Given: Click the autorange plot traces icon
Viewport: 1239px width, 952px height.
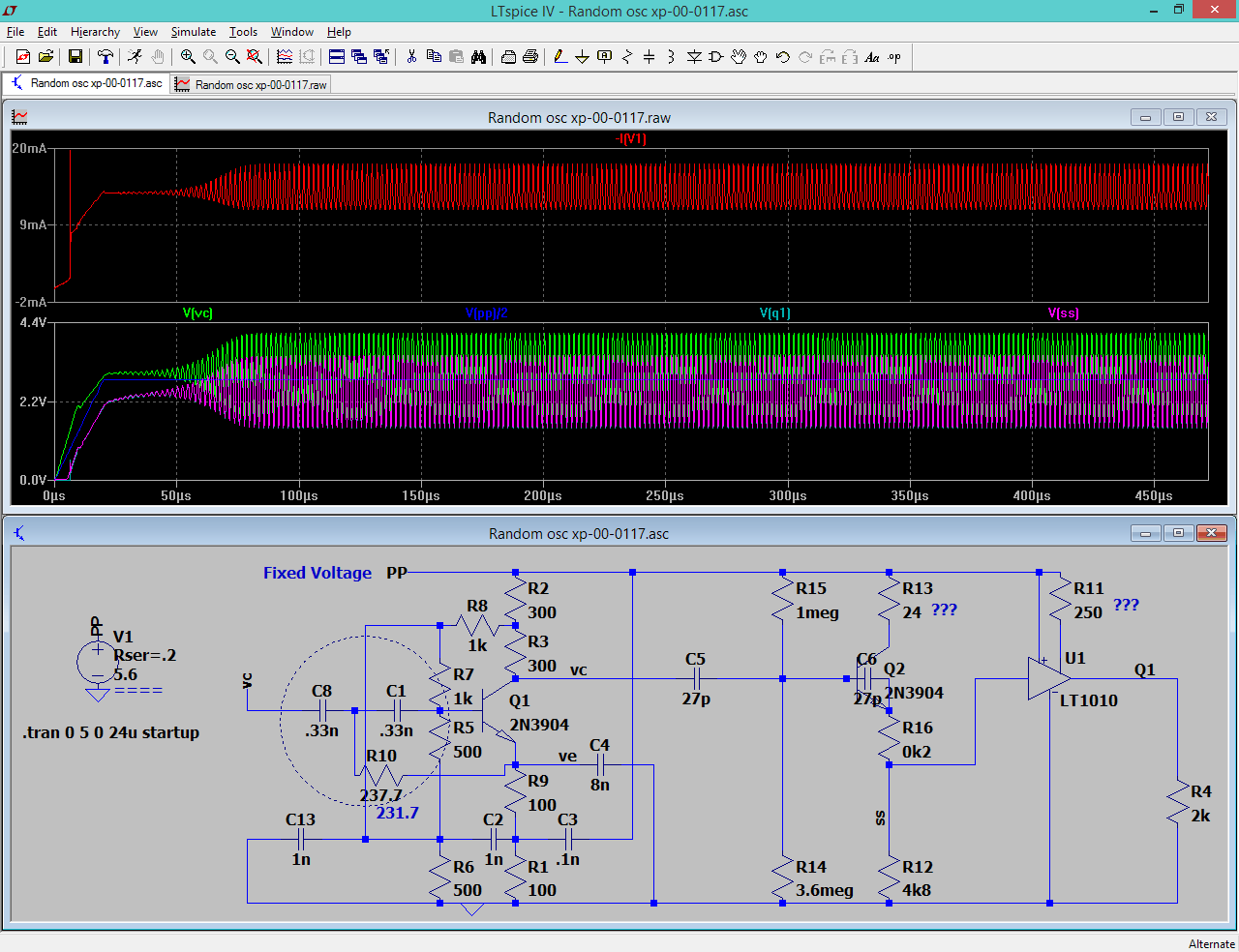Looking at the screenshot, I should (285, 57).
